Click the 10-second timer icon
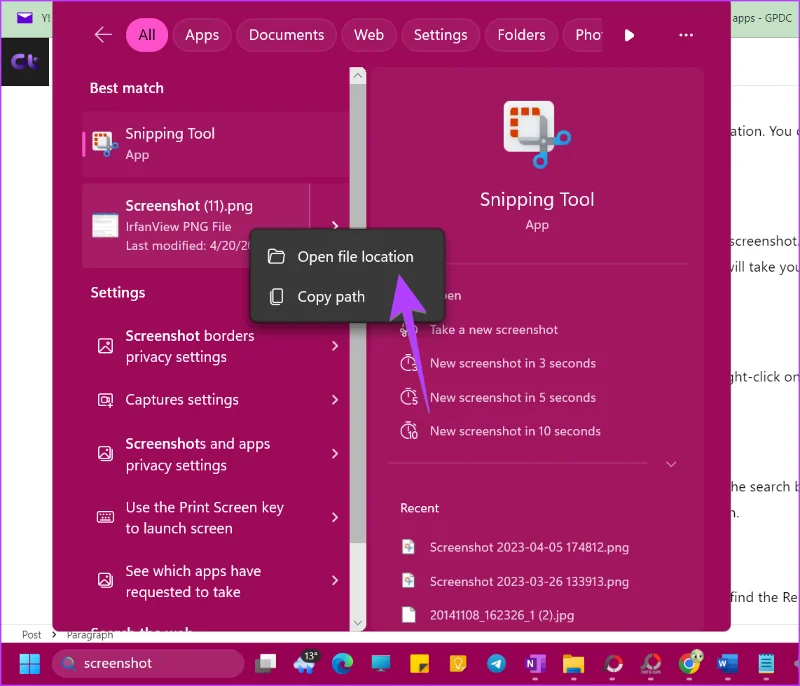 [409, 431]
